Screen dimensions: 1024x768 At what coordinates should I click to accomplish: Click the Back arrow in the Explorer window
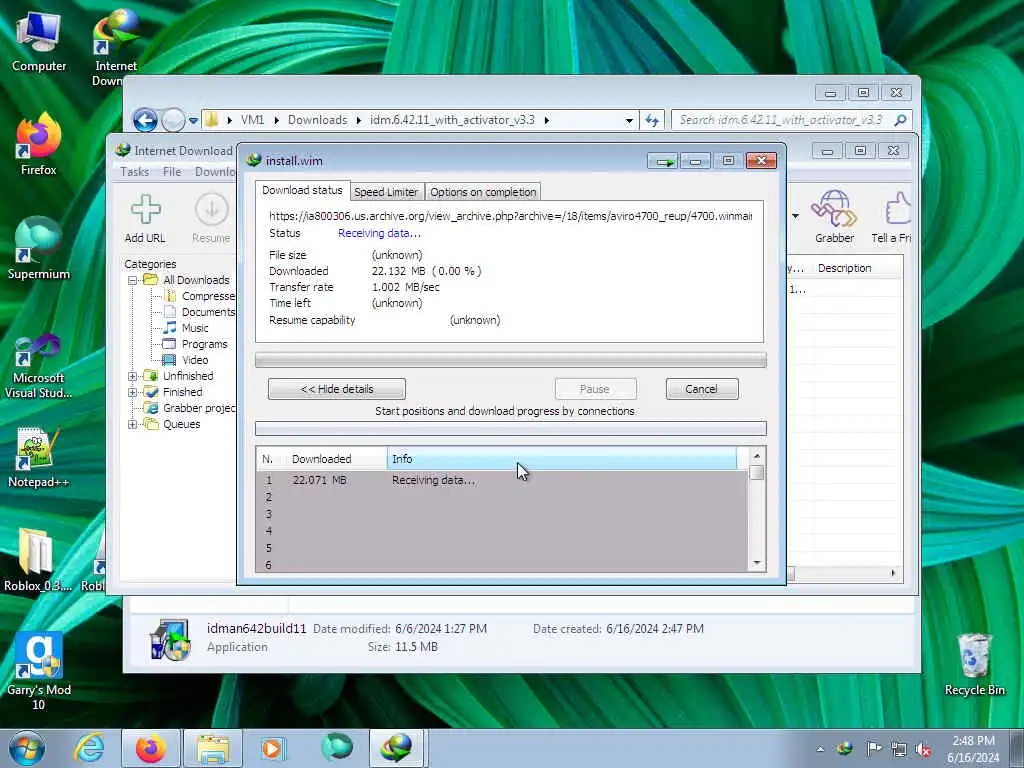point(145,120)
